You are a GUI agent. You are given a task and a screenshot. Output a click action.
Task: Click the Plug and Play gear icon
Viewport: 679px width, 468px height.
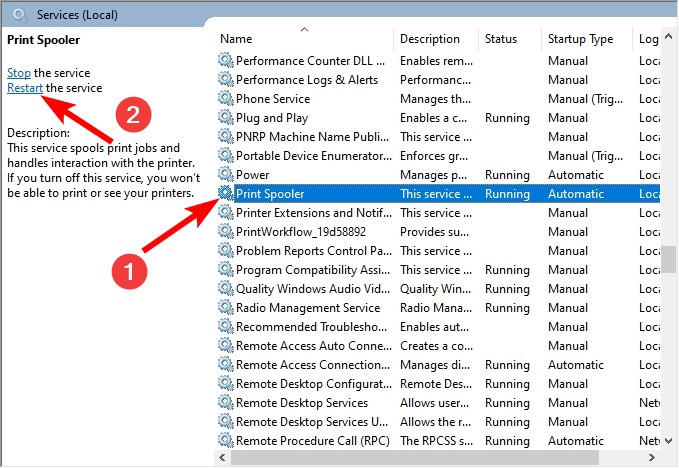click(x=226, y=117)
